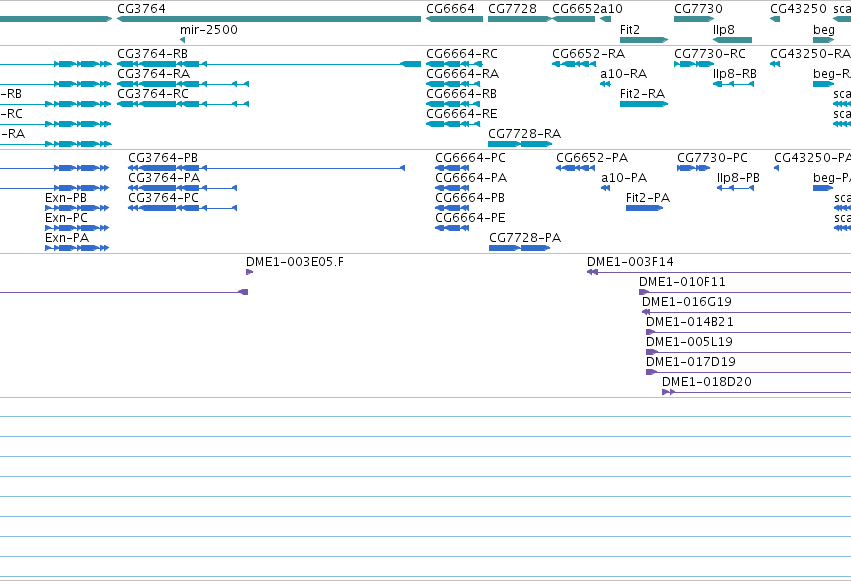The width and height of the screenshot is (851, 581).
Task: Select the Ilp8 gene bar
Action: [732, 40]
